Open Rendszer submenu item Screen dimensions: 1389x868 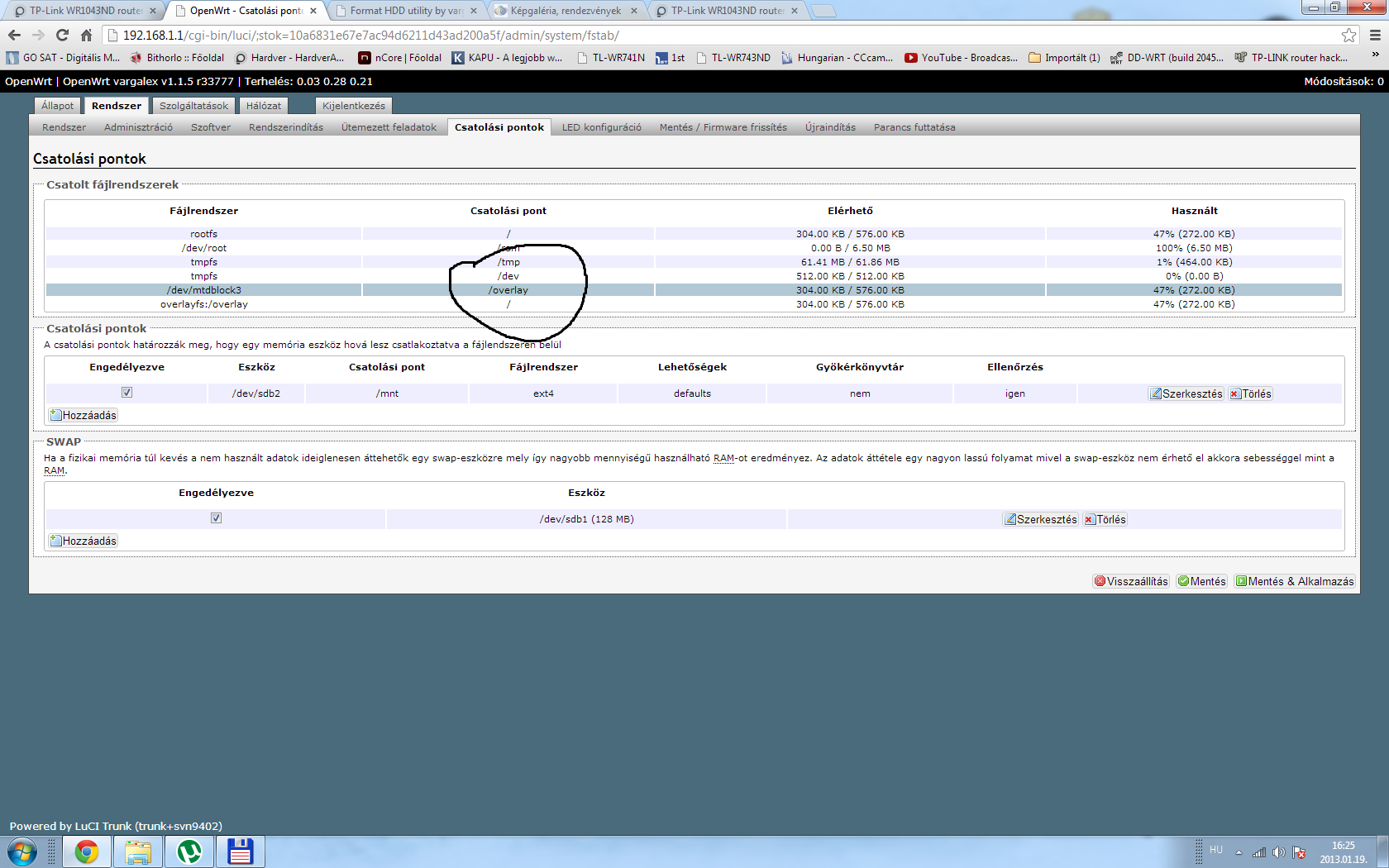point(64,127)
